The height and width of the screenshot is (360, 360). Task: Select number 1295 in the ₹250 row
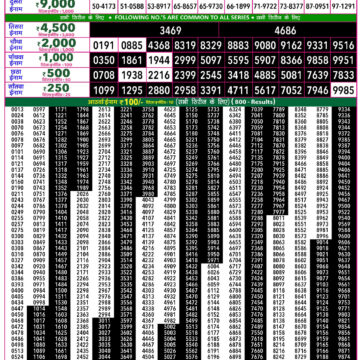coord(132,90)
